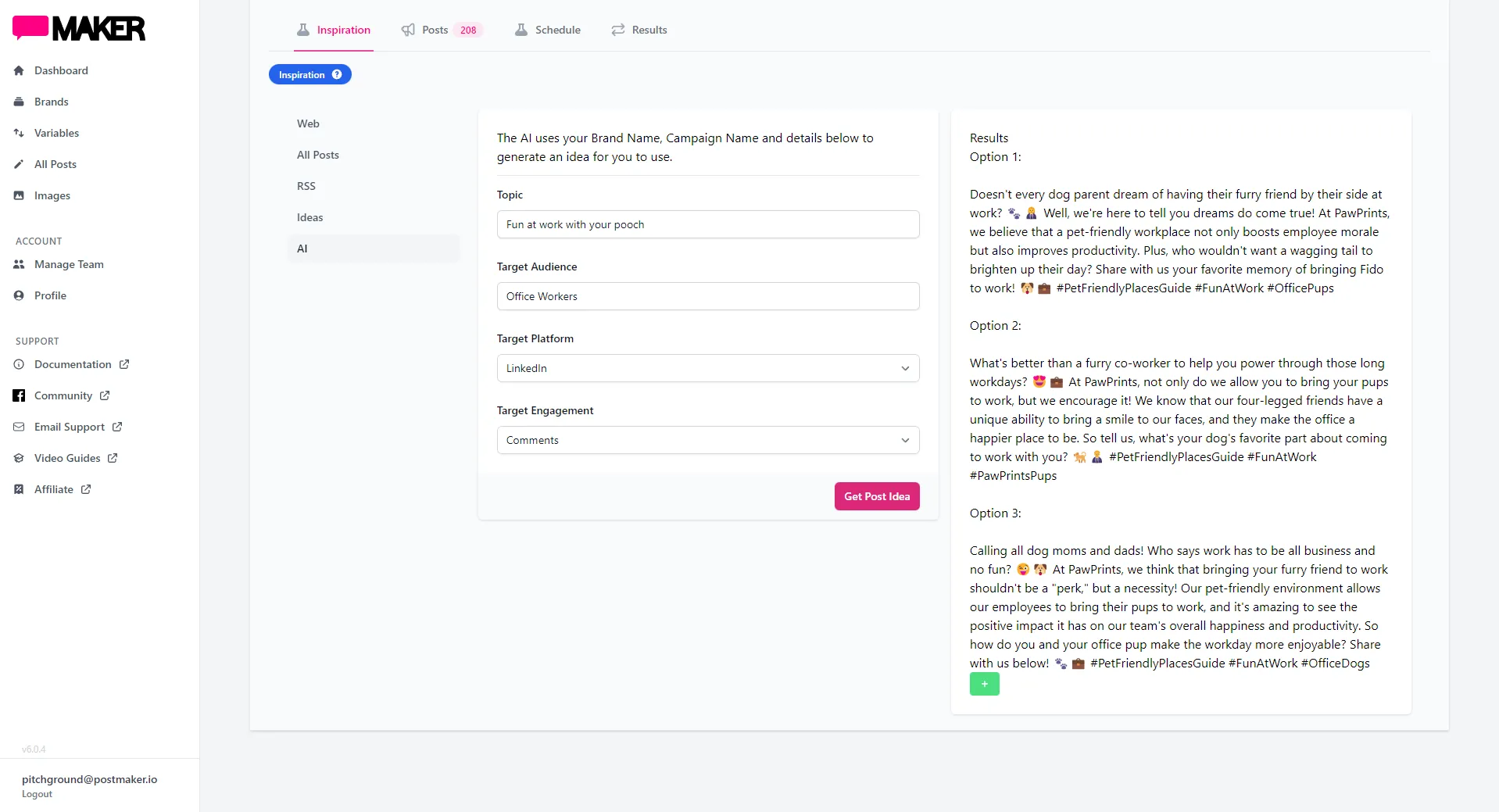Viewport: 1499px width, 812px height.
Task: Click the 208 posts count badge
Action: pos(468,30)
